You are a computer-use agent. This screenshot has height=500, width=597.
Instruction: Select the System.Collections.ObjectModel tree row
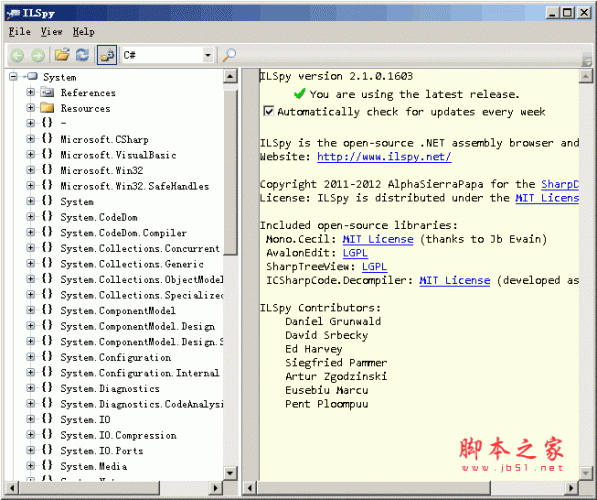(x=142, y=279)
